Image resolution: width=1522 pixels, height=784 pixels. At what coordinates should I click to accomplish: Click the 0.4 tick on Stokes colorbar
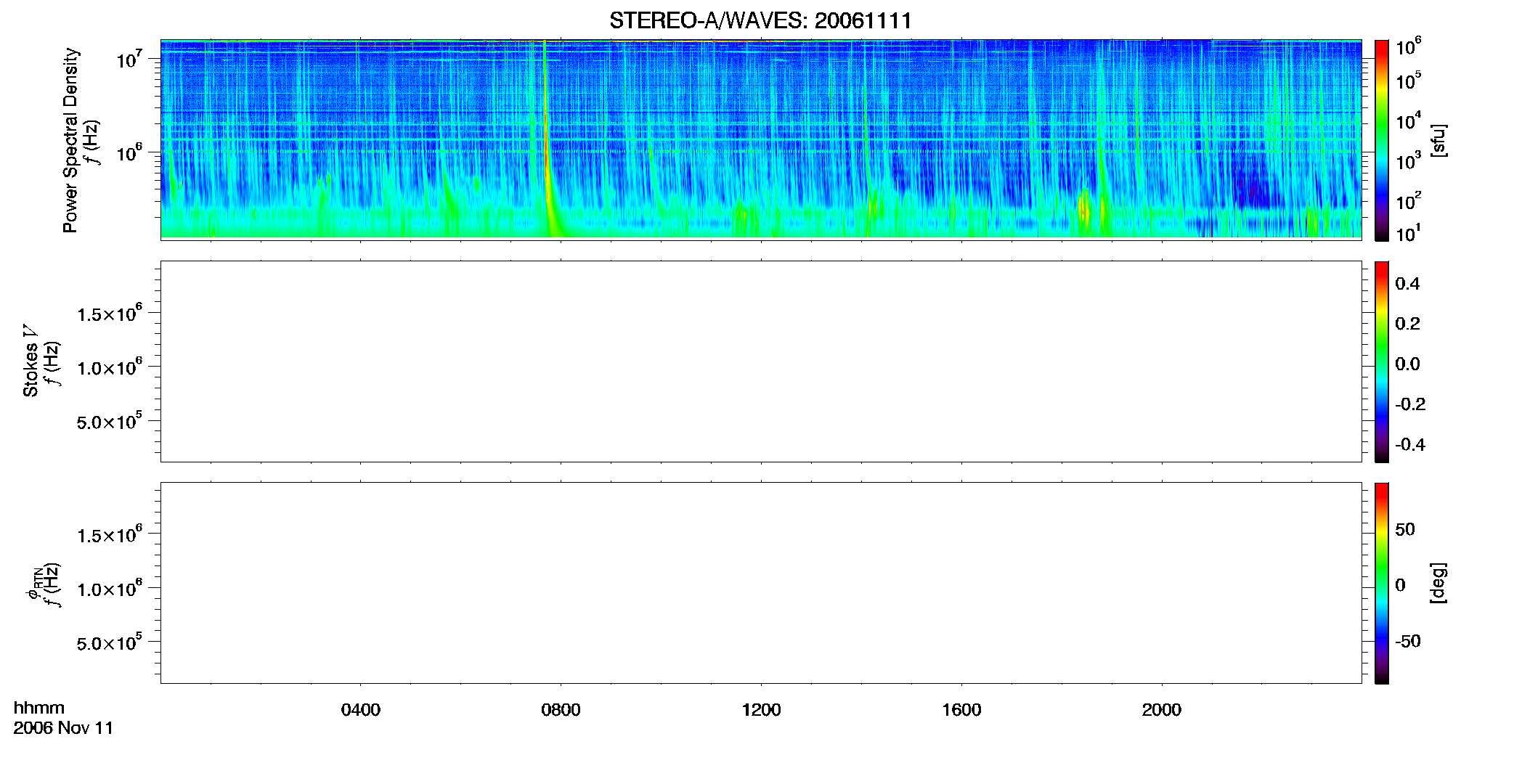1407,284
